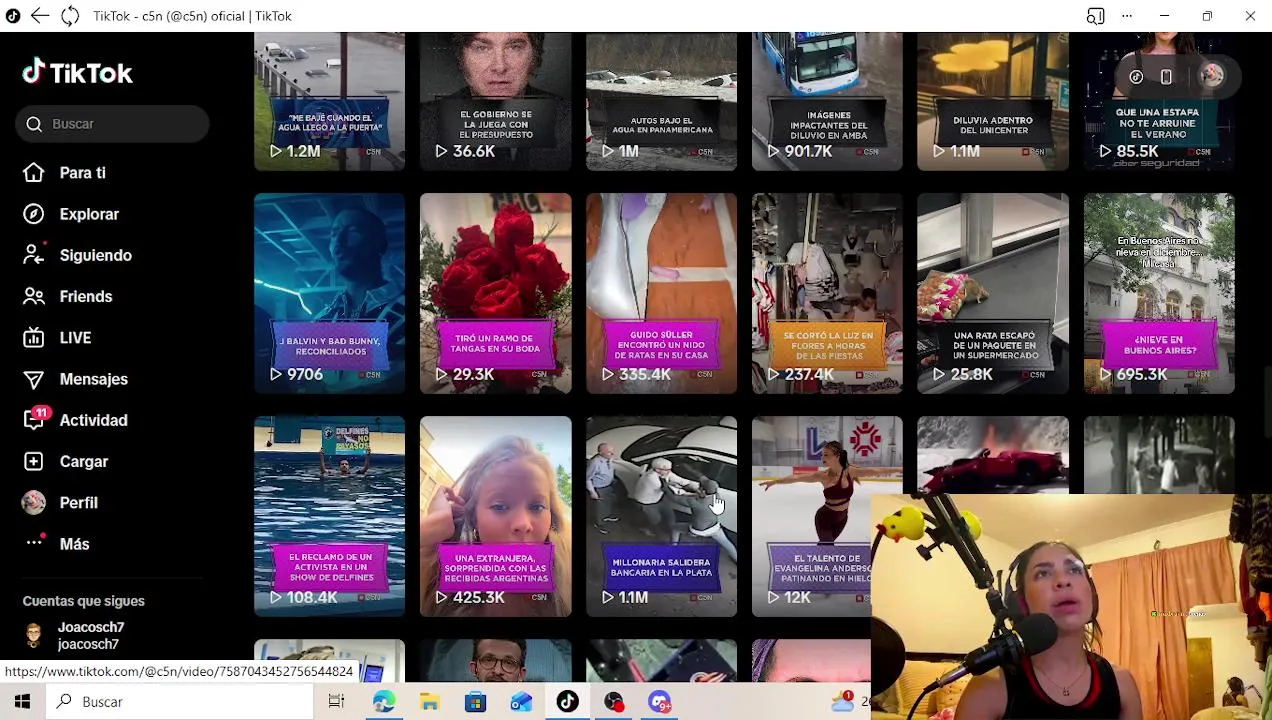Play video '¿Nieve en Buenos Aires?'
The image size is (1272, 720).
pyautogui.click(x=1159, y=293)
